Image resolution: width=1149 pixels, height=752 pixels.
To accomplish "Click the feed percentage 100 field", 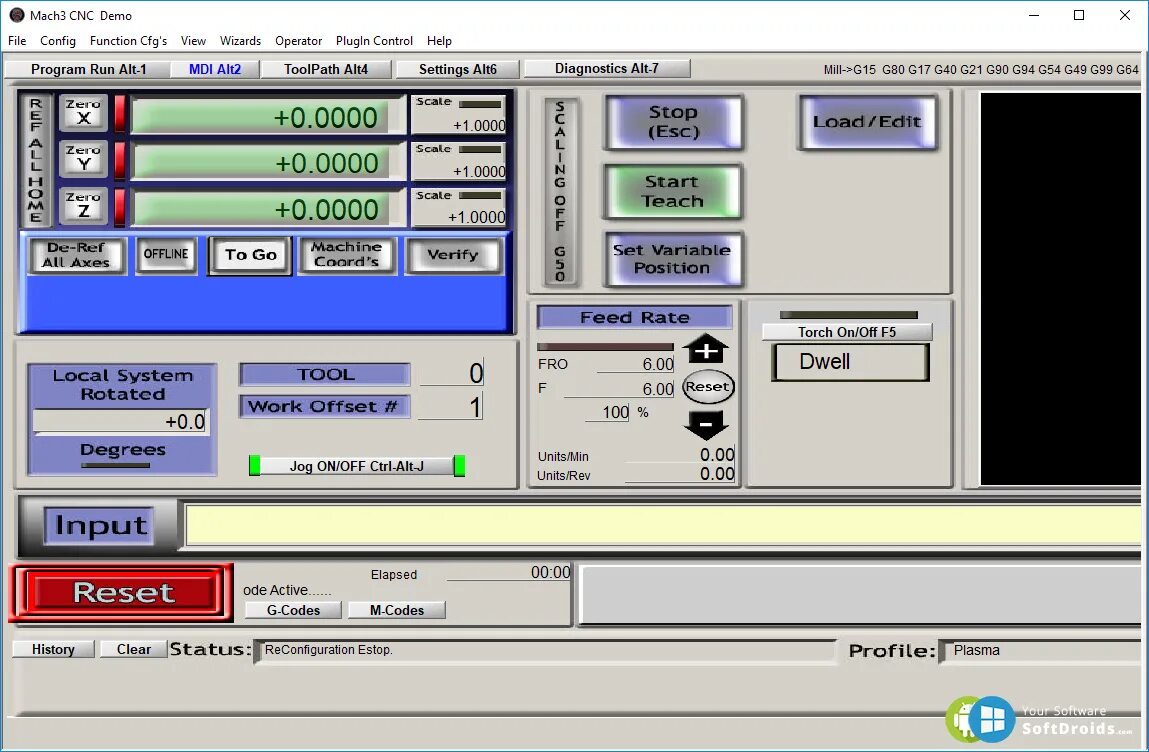I will [607, 413].
